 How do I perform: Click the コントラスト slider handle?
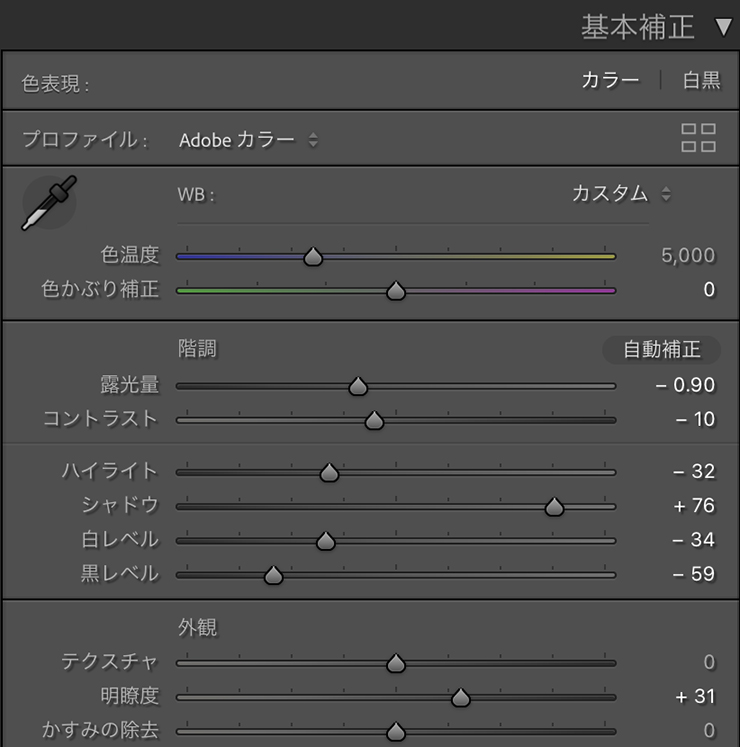tap(374, 420)
